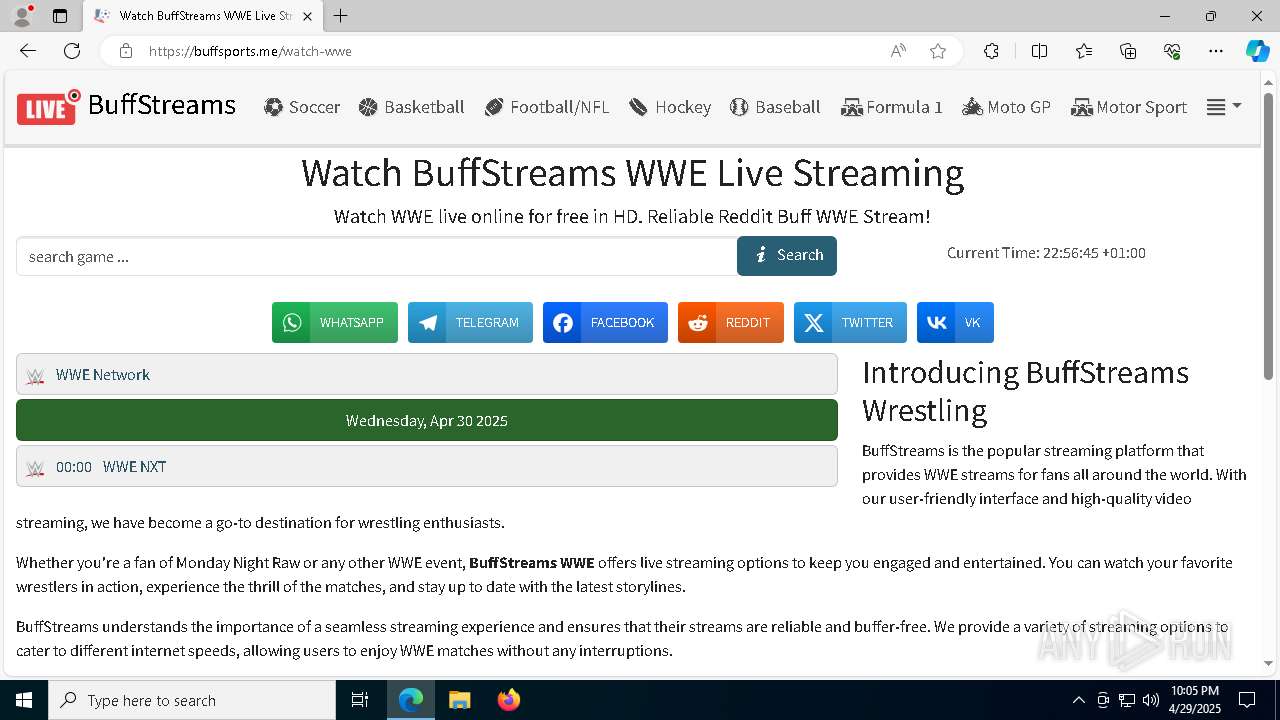Open the Collections icon
1280x720 pixels.
[x=1128, y=51]
